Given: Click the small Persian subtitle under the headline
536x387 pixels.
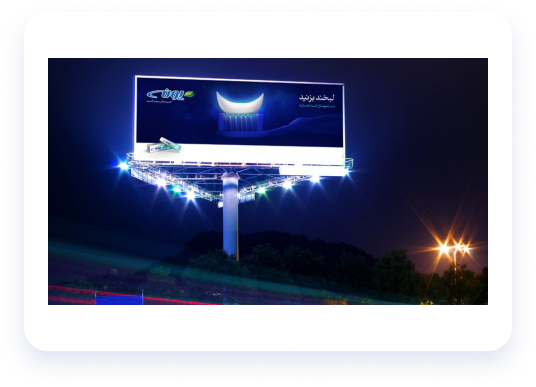Looking at the screenshot, I should point(317,106).
